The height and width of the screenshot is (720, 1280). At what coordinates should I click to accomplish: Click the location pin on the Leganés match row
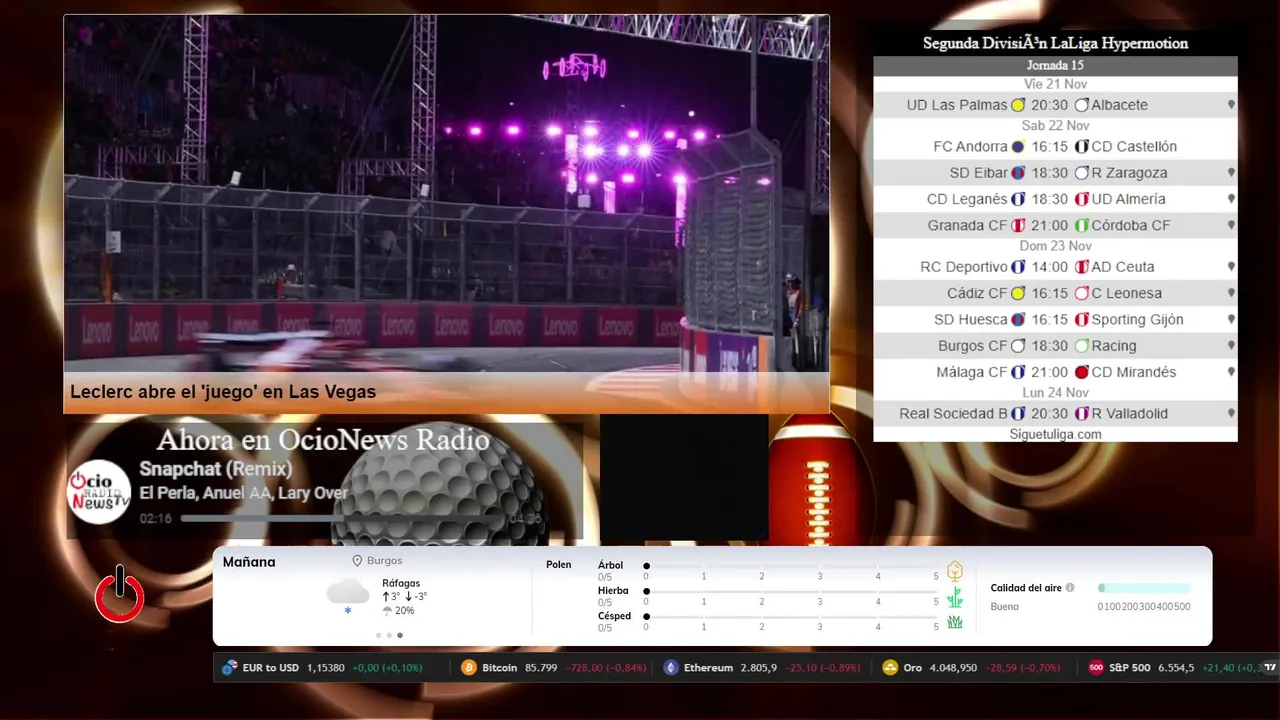(x=1231, y=199)
